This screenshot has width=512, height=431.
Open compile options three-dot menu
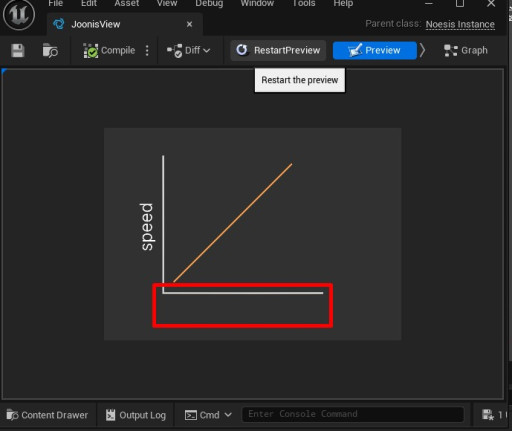point(147,51)
